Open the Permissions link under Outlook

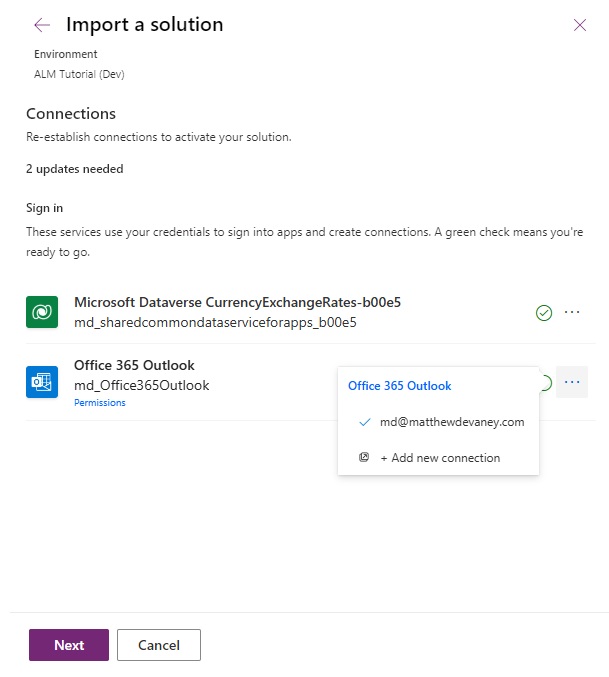(x=100, y=403)
